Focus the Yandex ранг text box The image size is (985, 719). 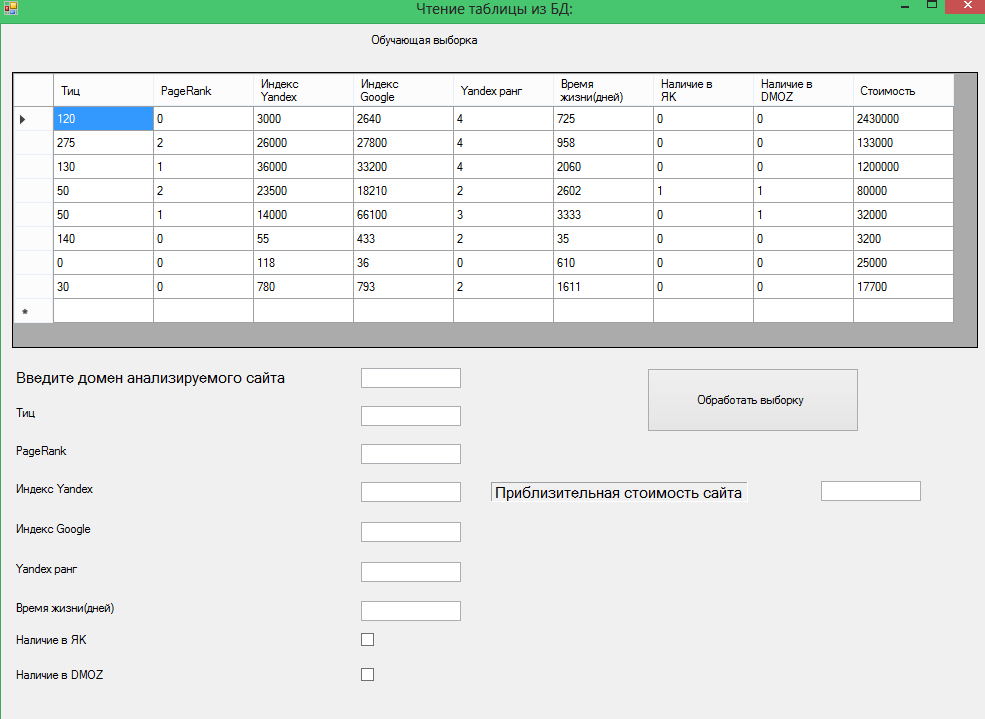410,572
